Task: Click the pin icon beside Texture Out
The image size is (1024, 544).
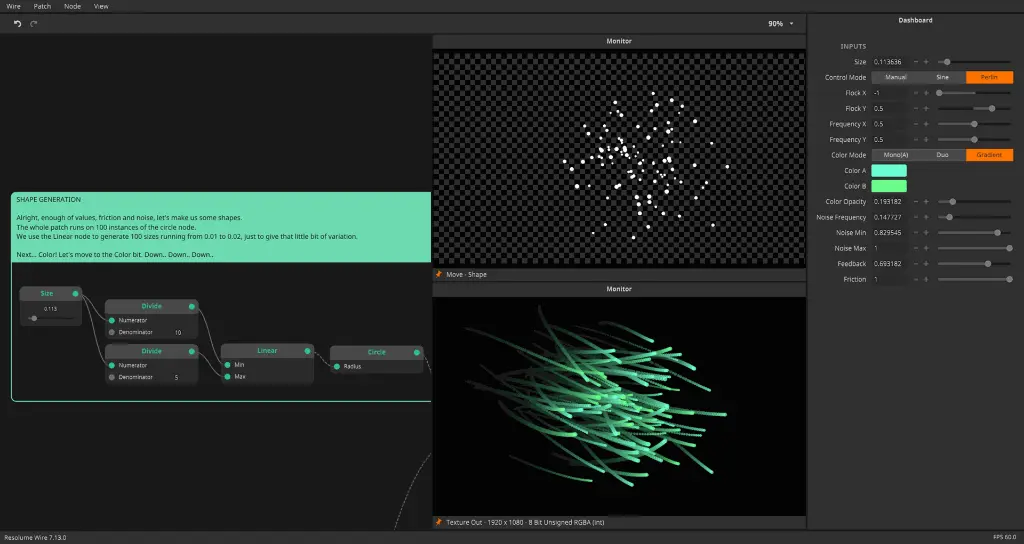Action: [x=439, y=522]
